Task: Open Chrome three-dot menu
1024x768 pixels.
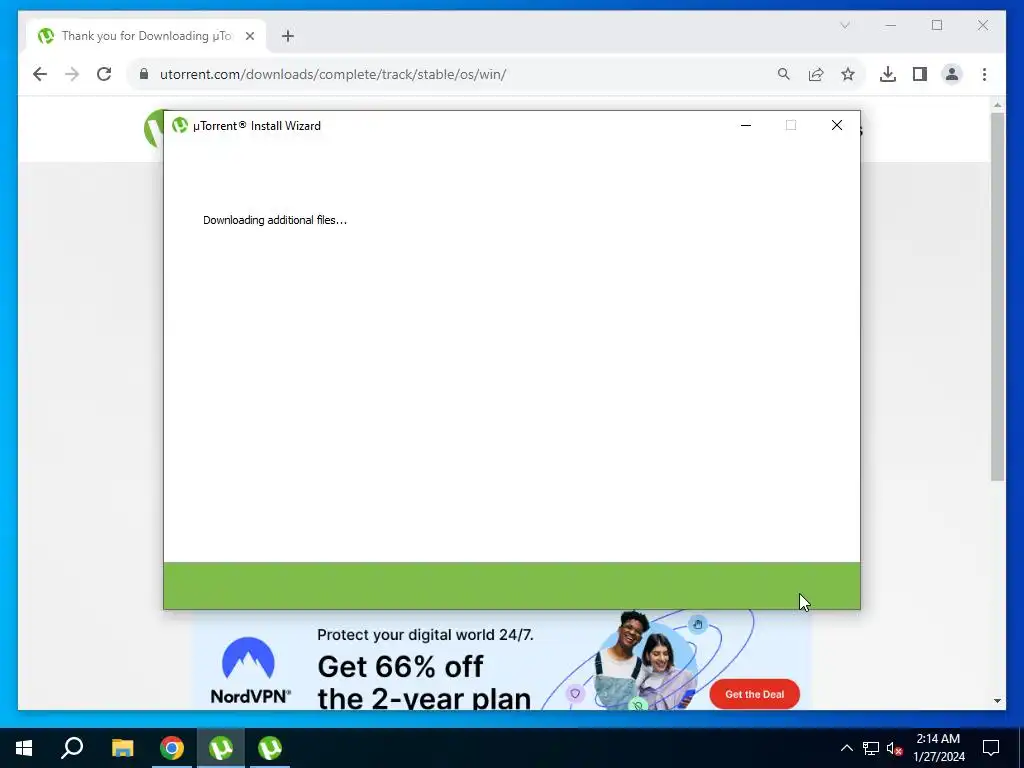Action: tap(984, 74)
